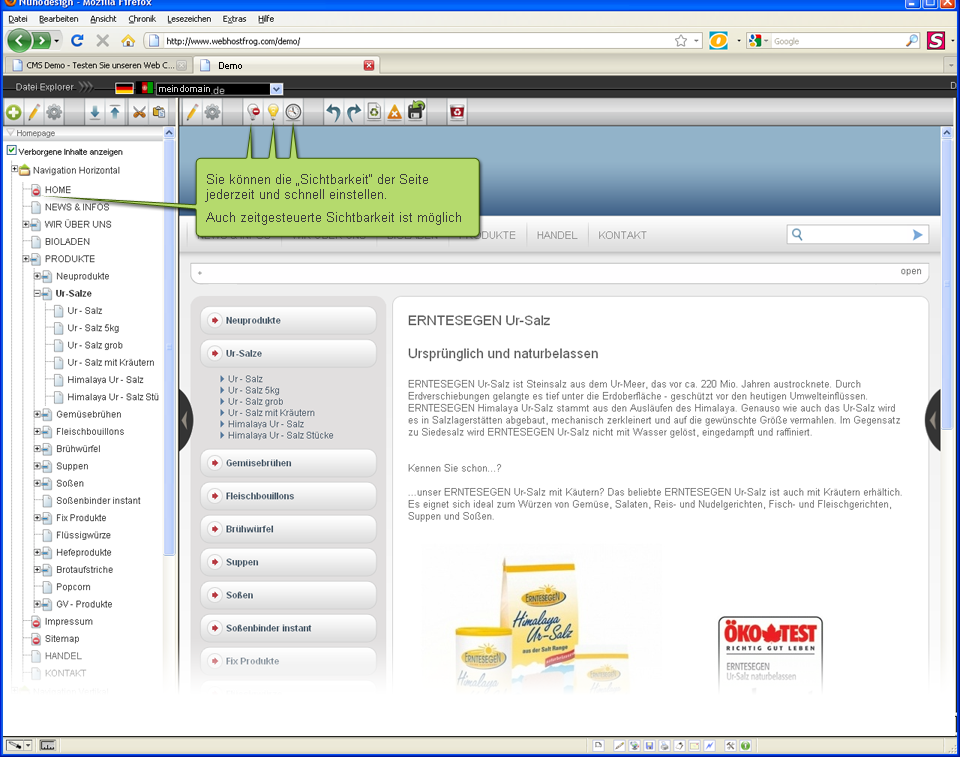Select 'Ur - Salz grob' in the file tree

(x=95, y=345)
